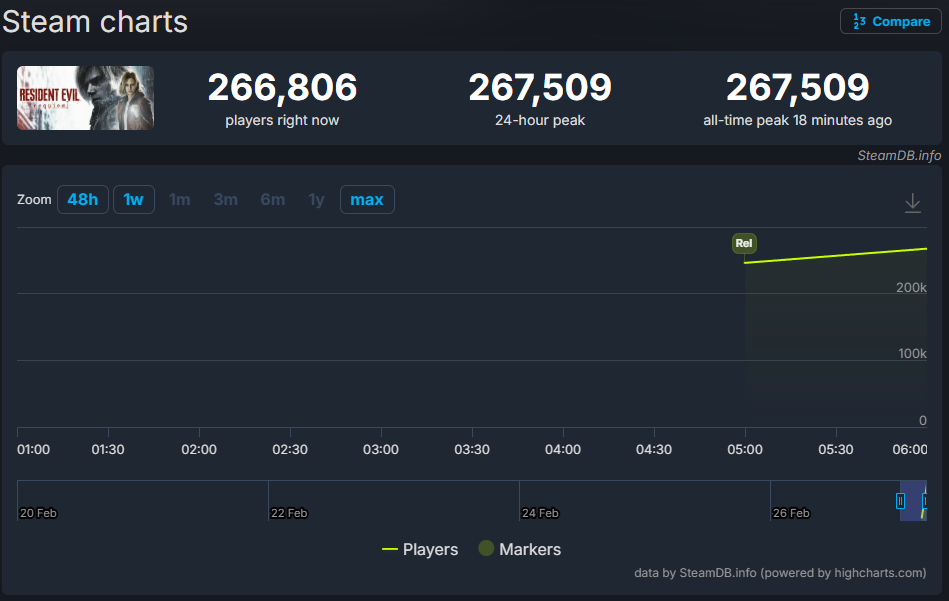949x601 pixels.
Task: Click the download/export chart icon
Action: click(x=912, y=202)
